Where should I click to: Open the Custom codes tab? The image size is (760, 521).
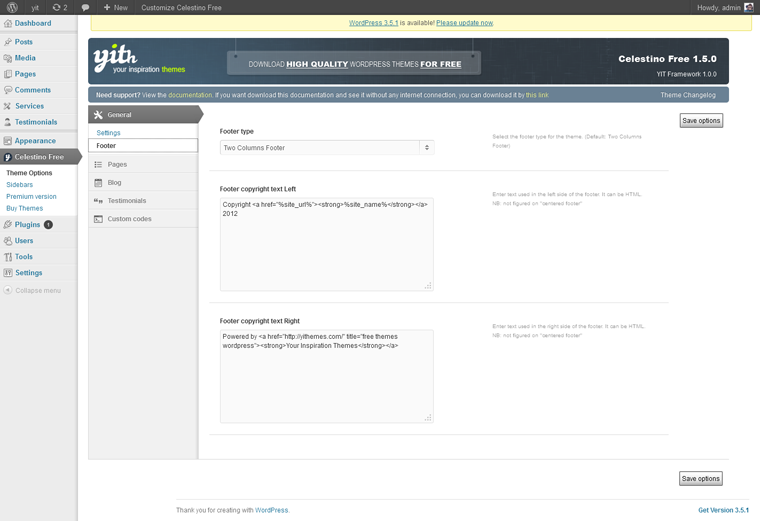click(143, 219)
